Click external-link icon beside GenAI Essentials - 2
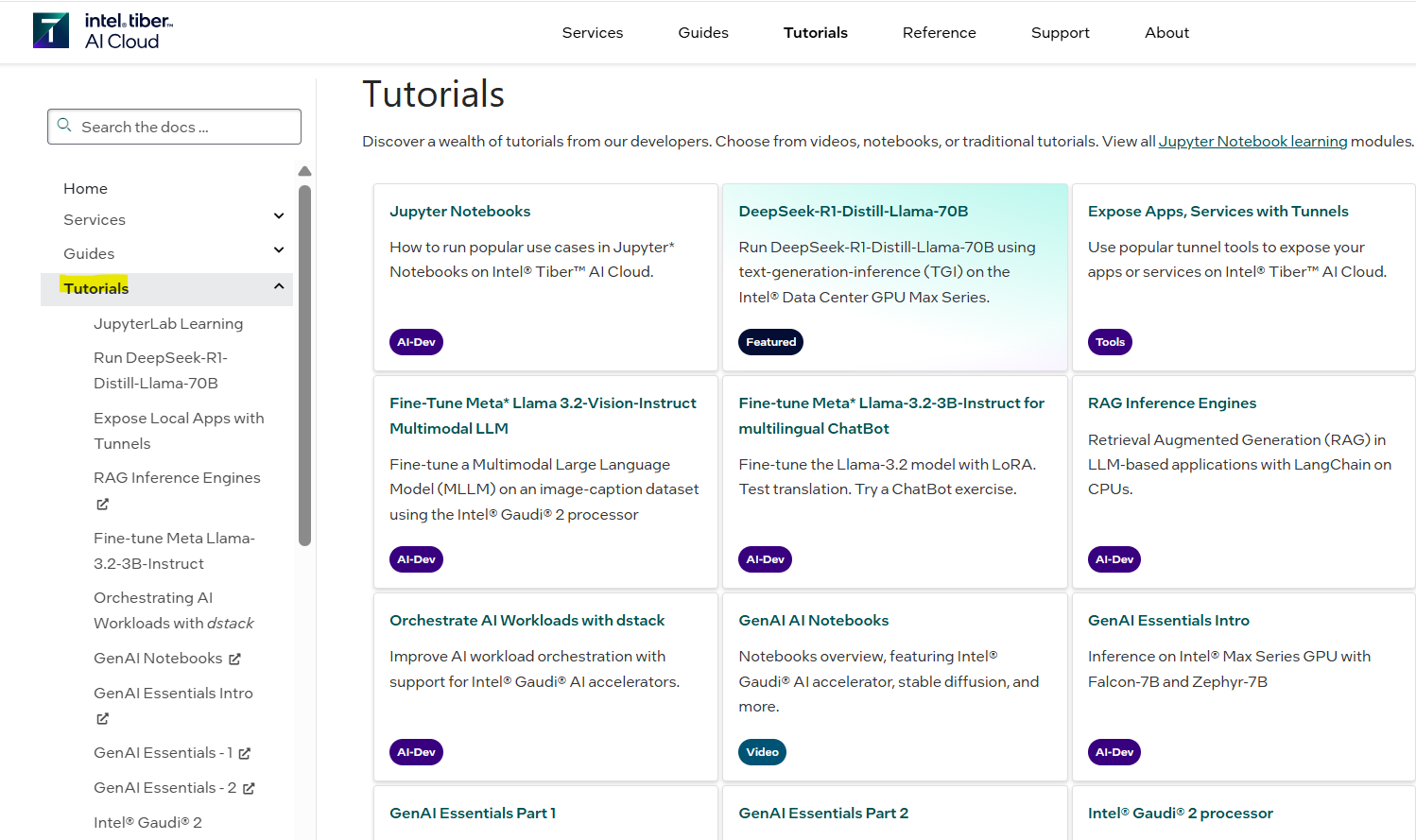 249,788
